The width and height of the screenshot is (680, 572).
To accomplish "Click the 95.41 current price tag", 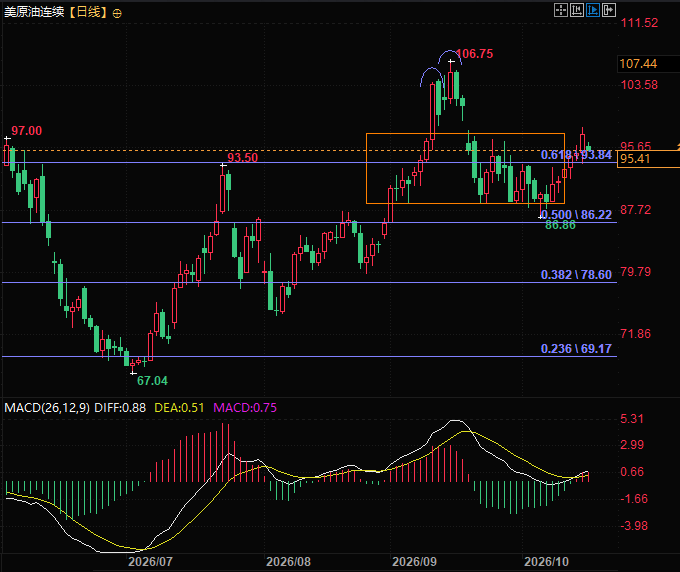I will coord(635,159).
